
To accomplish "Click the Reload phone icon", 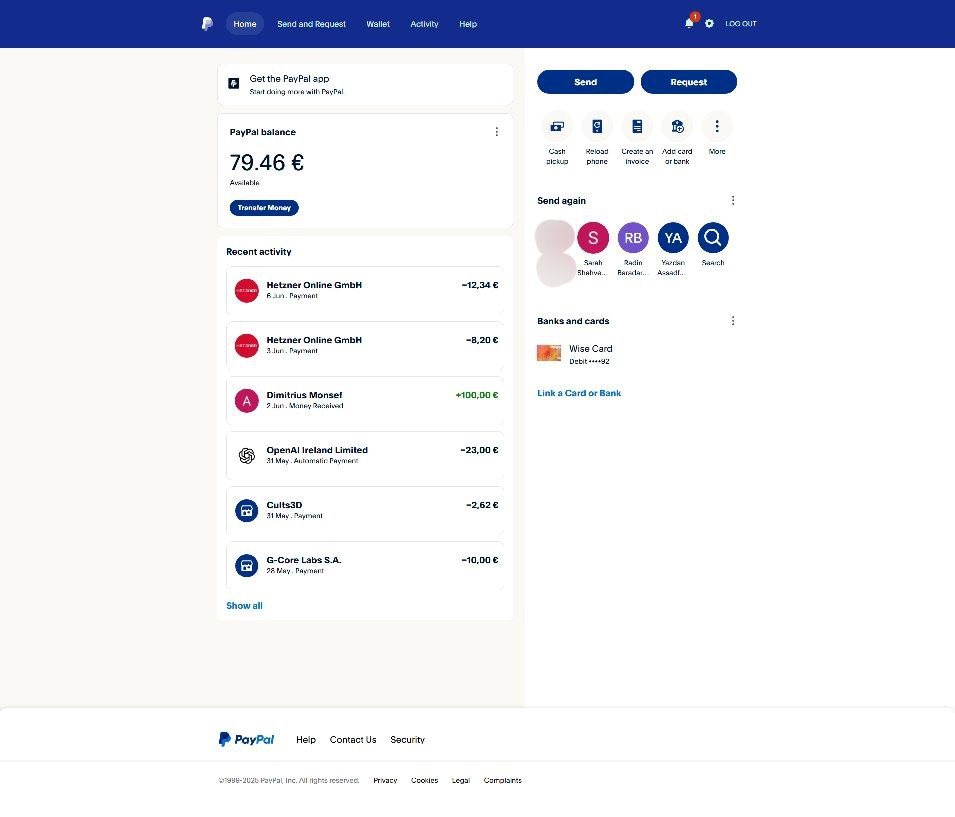I will [x=597, y=127].
